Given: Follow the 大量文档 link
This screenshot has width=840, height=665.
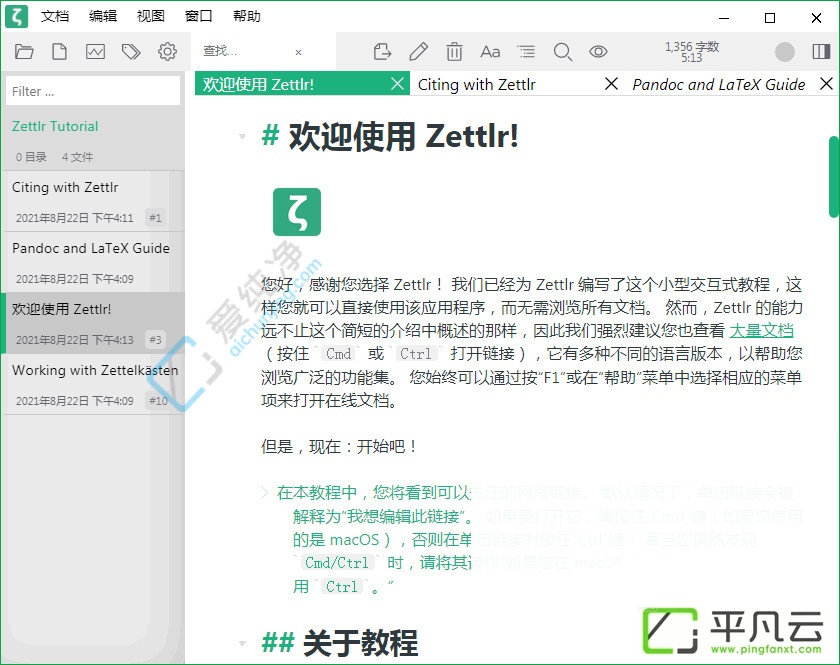Looking at the screenshot, I should pos(761,331).
